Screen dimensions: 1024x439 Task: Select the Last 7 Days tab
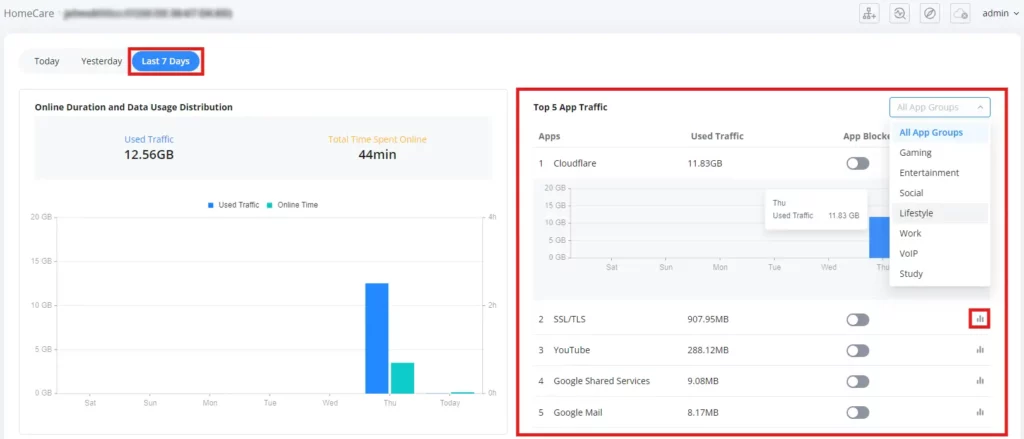[x=166, y=61]
